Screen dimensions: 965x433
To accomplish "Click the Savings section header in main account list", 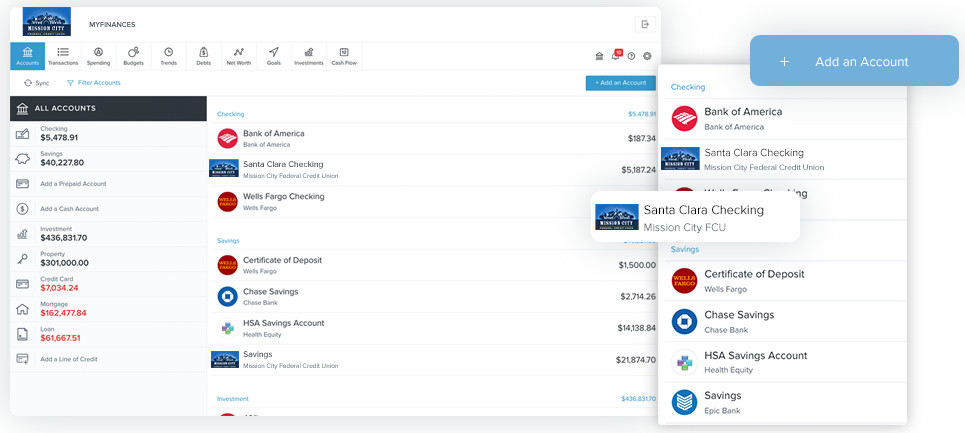I will tap(228, 240).
